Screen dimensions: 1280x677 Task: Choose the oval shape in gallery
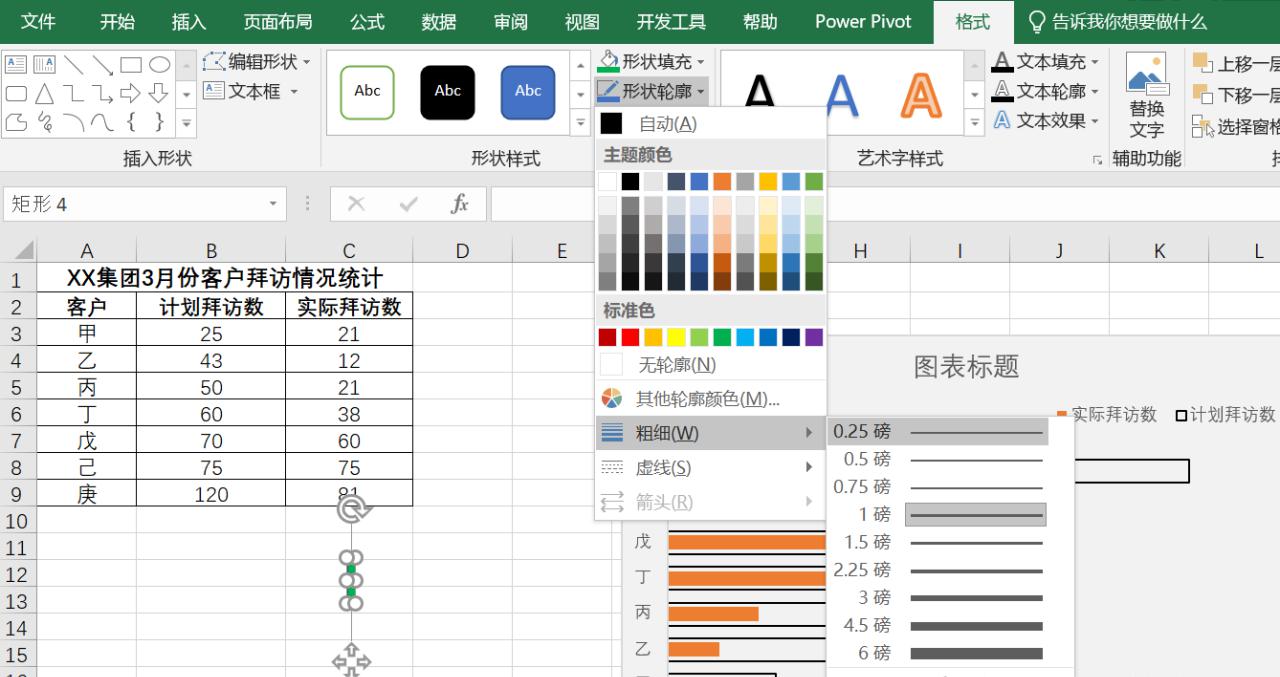click(x=159, y=65)
